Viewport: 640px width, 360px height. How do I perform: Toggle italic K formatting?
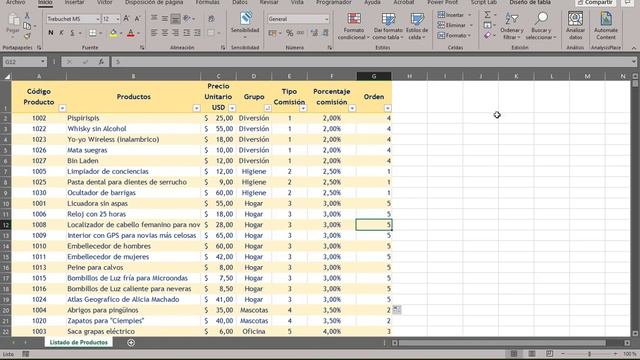(x=62, y=33)
